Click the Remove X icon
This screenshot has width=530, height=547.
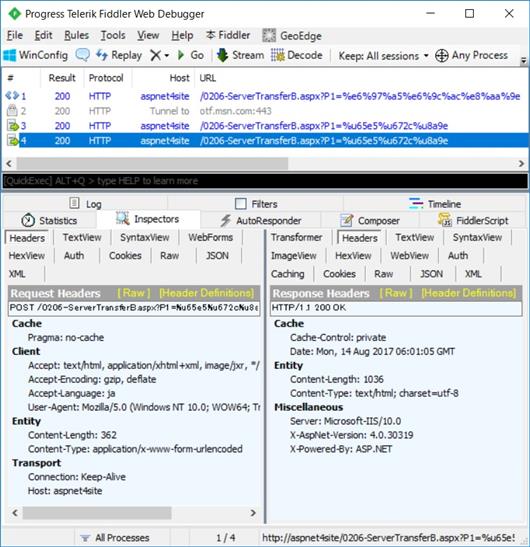(x=155, y=55)
